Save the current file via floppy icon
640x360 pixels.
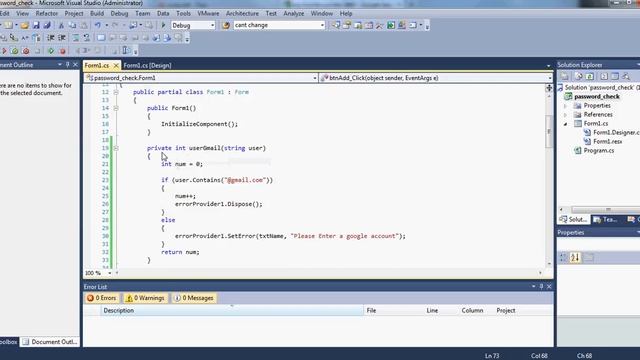click(x=36, y=25)
